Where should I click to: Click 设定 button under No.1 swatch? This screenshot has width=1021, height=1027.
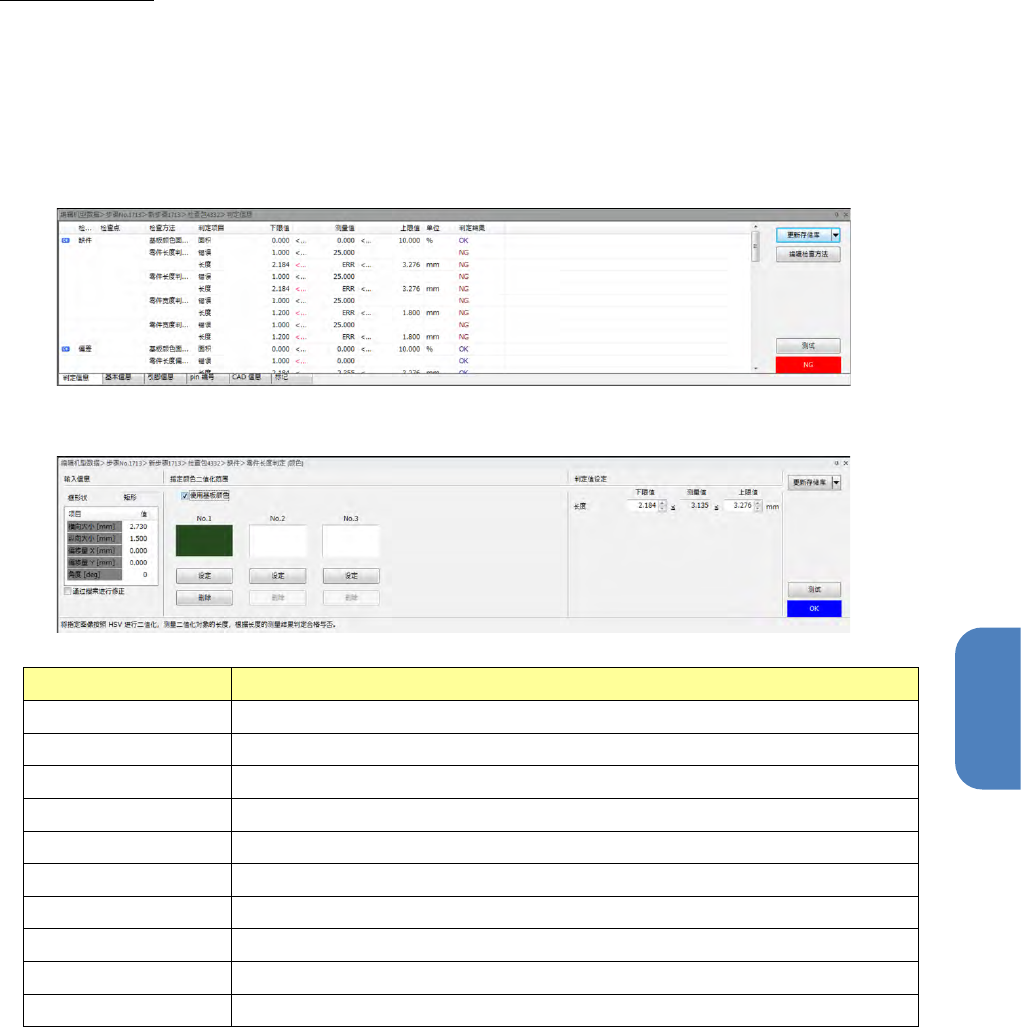pos(204,576)
